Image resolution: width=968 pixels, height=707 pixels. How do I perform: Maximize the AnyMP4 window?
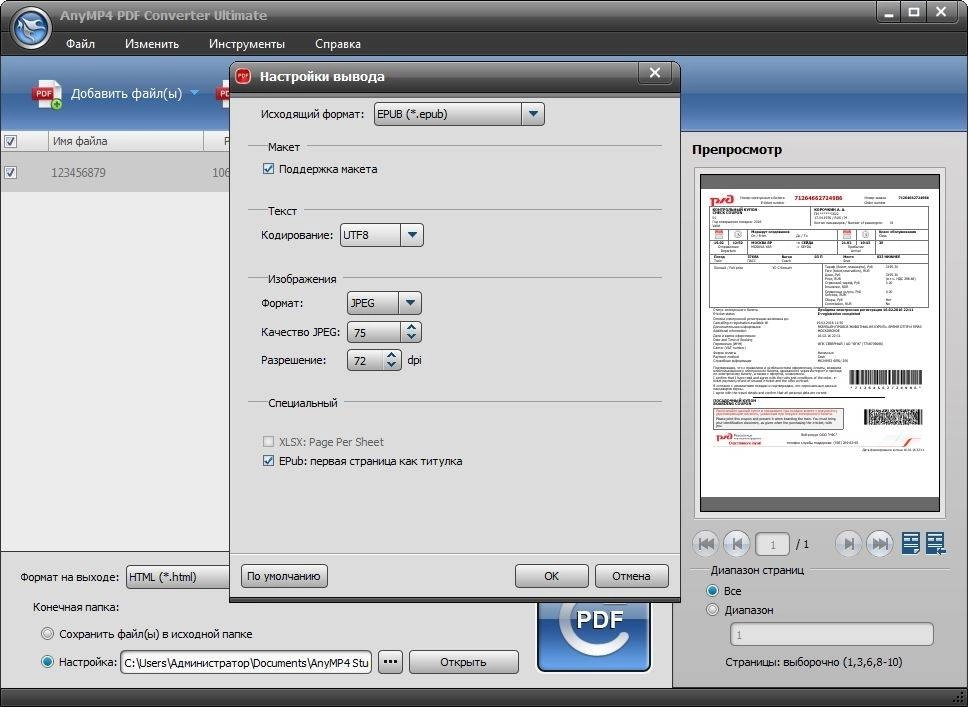pyautogui.click(x=914, y=13)
